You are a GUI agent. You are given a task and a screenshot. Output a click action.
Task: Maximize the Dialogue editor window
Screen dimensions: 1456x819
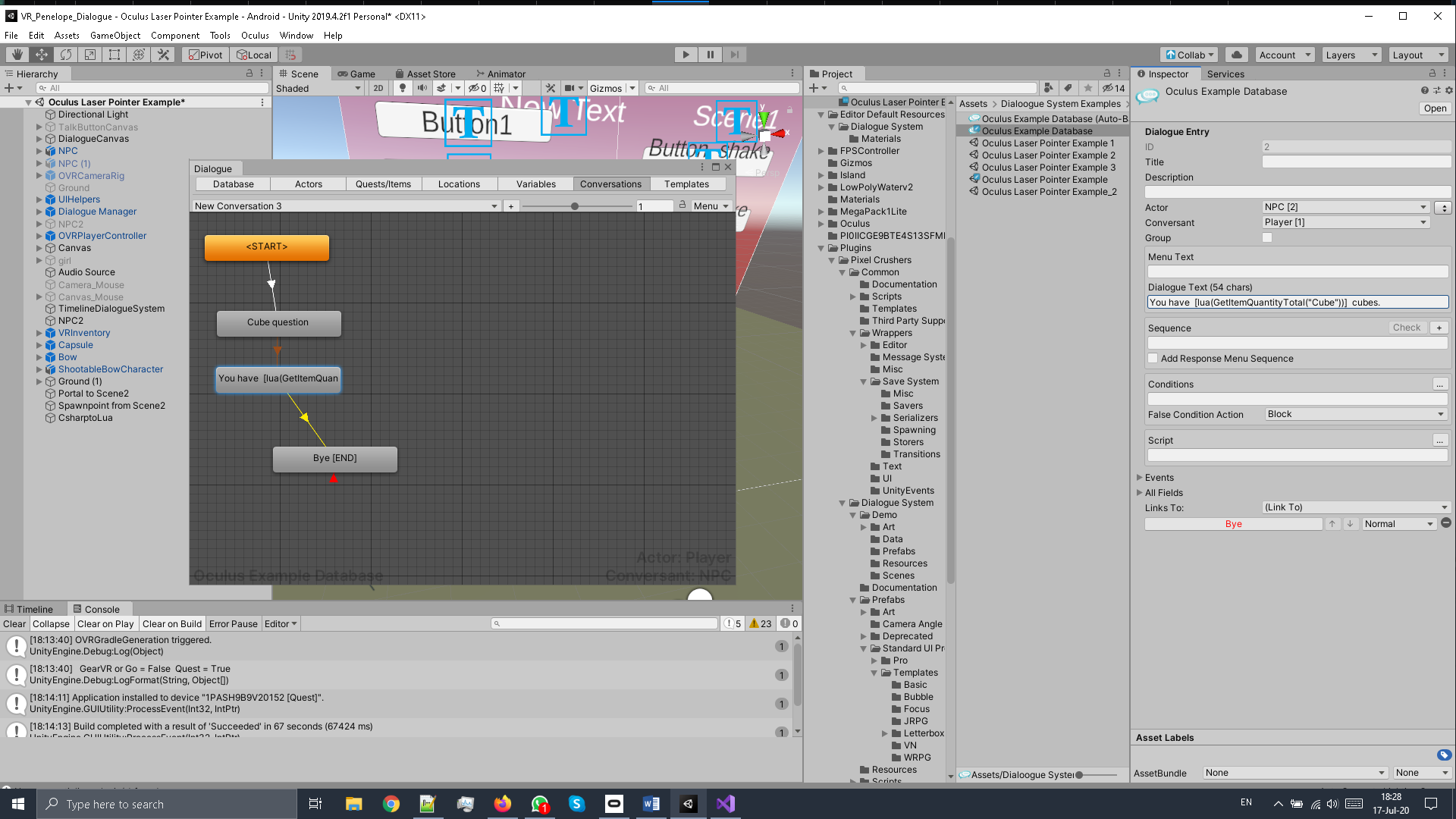(715, 167)
